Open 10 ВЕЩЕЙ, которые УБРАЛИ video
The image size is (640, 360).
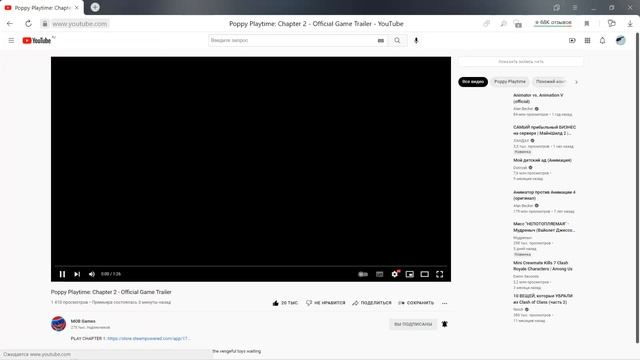coord(543,299)
